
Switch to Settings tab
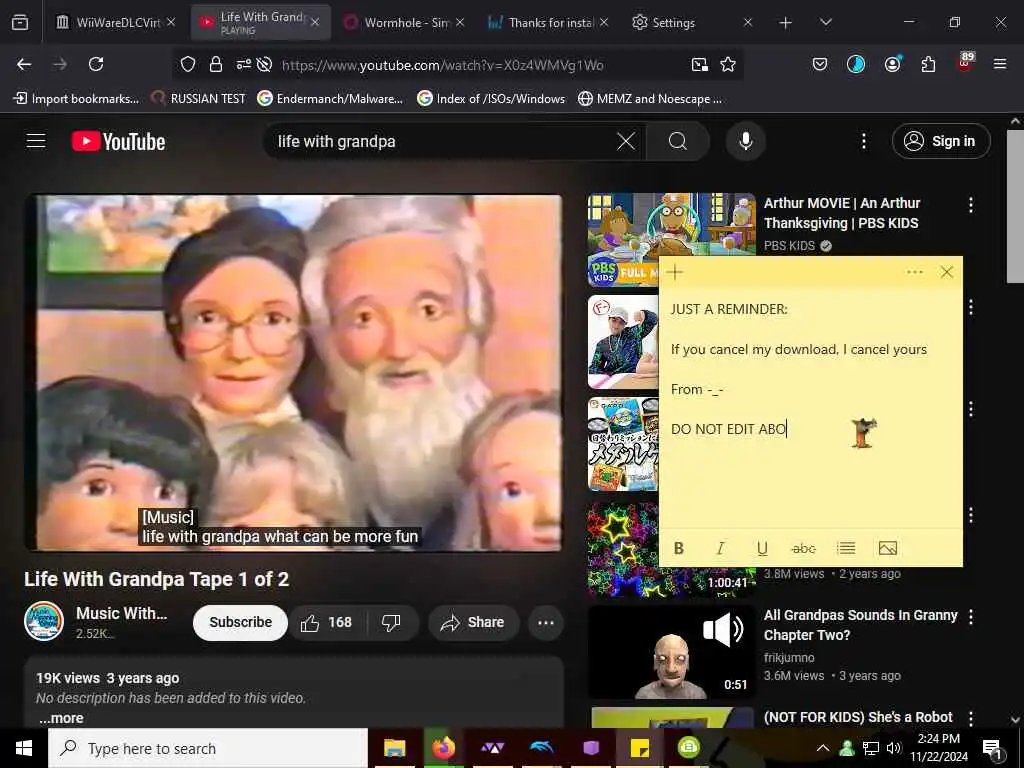click(x=692, y=23)
